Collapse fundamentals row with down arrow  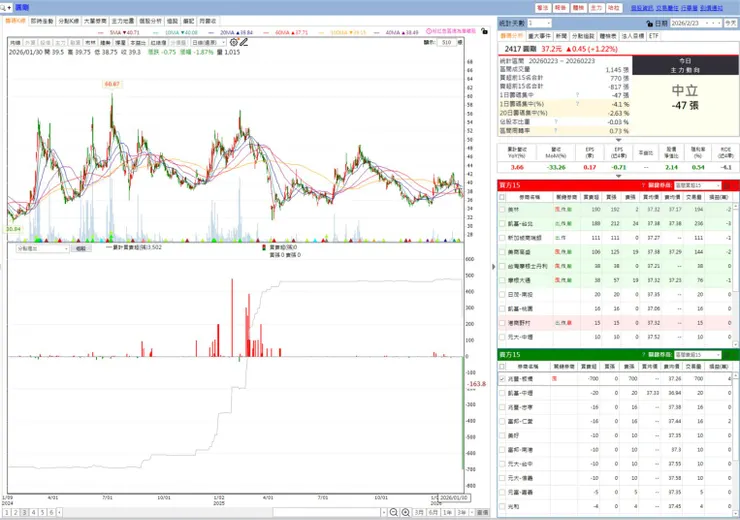pyautogui.click(x=618, y=176)
